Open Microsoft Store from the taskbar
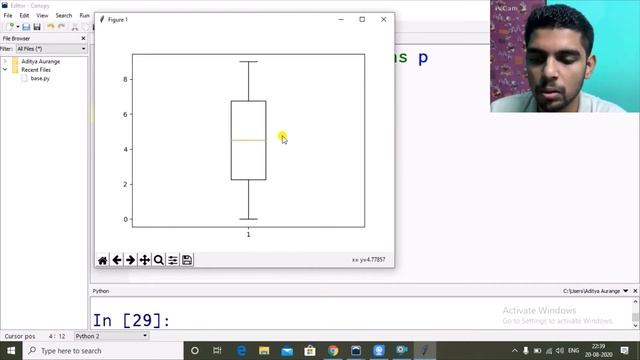Image resolution: width=640 pixels, height=360 pixels. [310, 351]
